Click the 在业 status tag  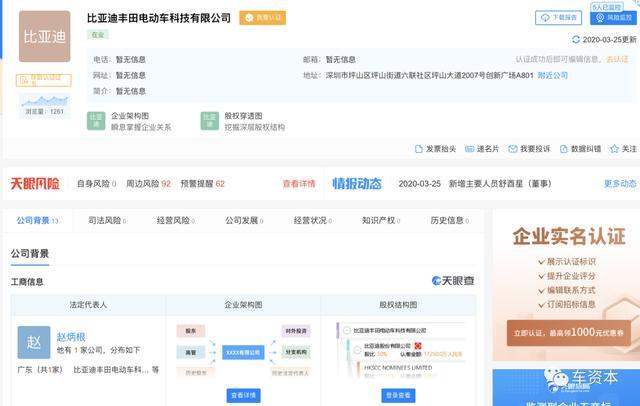(98, 35)
